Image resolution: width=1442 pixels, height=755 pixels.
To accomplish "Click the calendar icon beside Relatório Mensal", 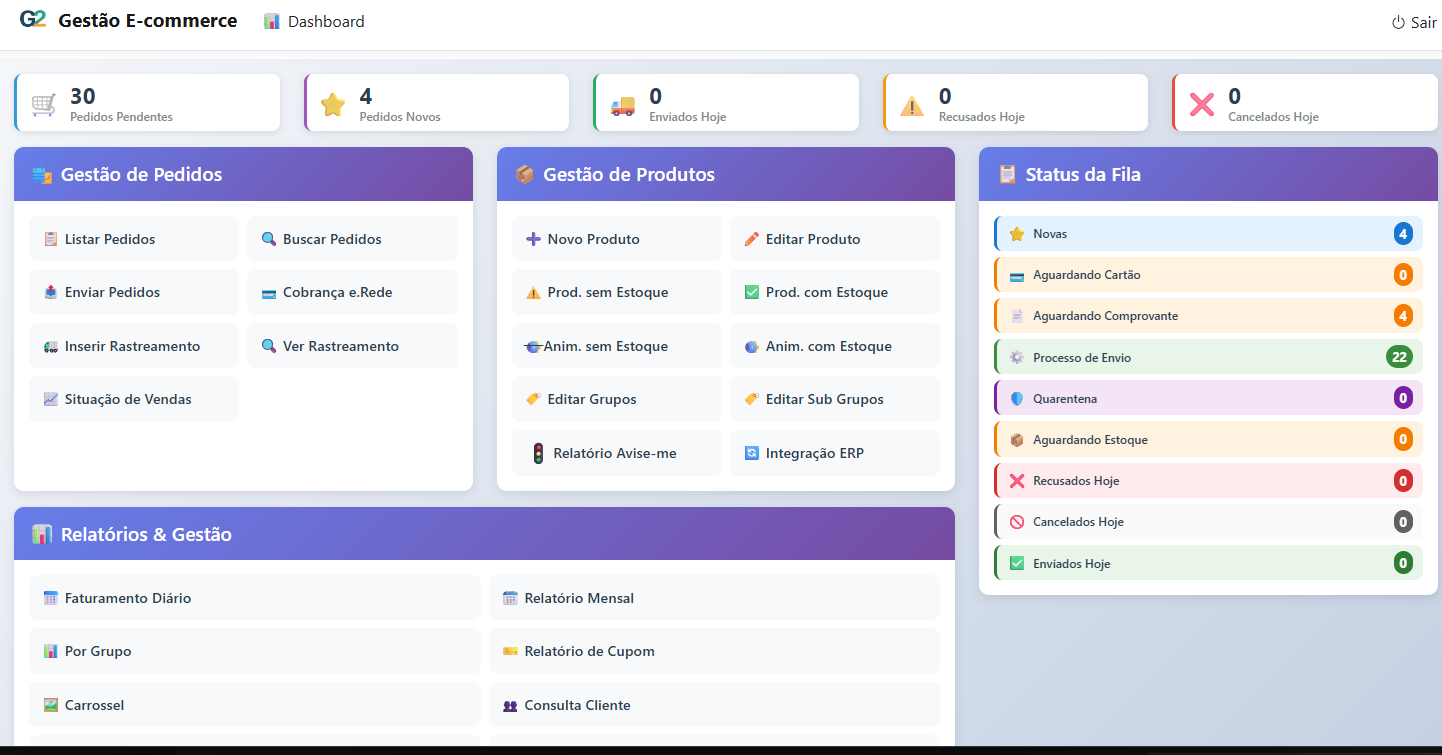I will tap(510, 598).
